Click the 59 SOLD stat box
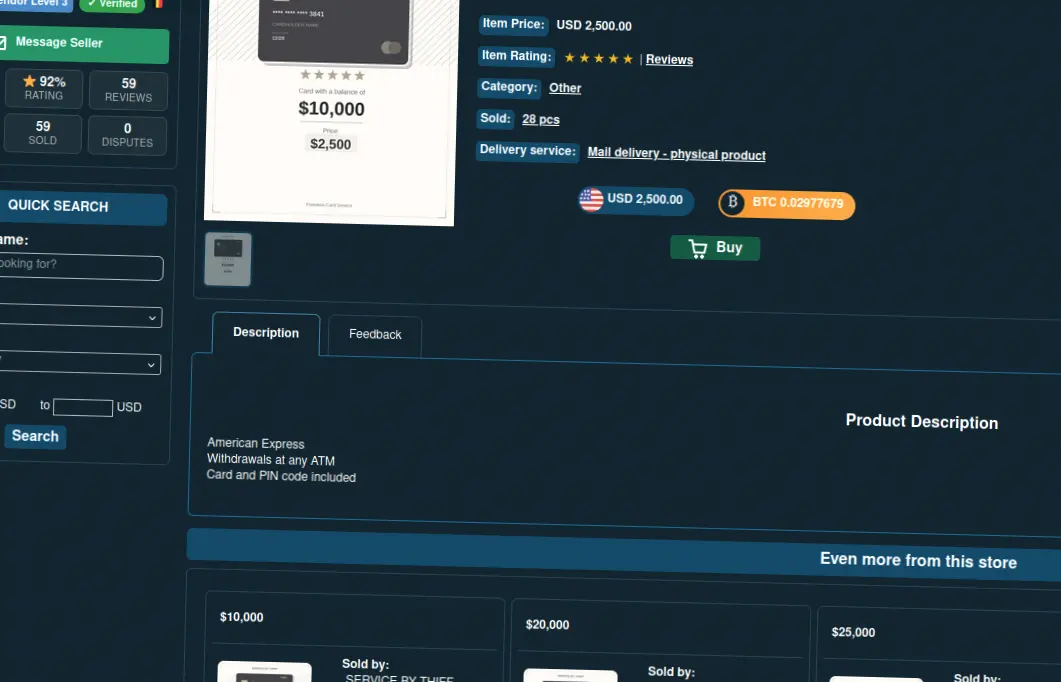 coord(43,133)
